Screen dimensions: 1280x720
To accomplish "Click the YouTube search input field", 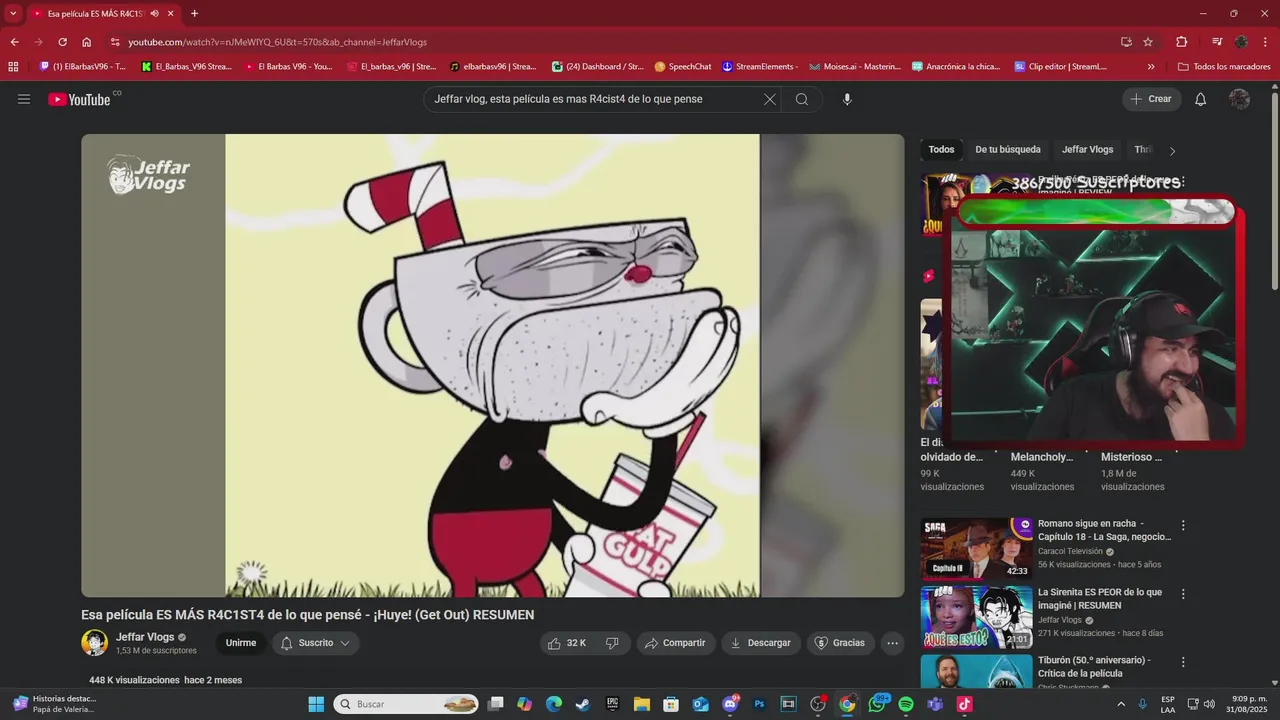I will click(x=595, y=99).
